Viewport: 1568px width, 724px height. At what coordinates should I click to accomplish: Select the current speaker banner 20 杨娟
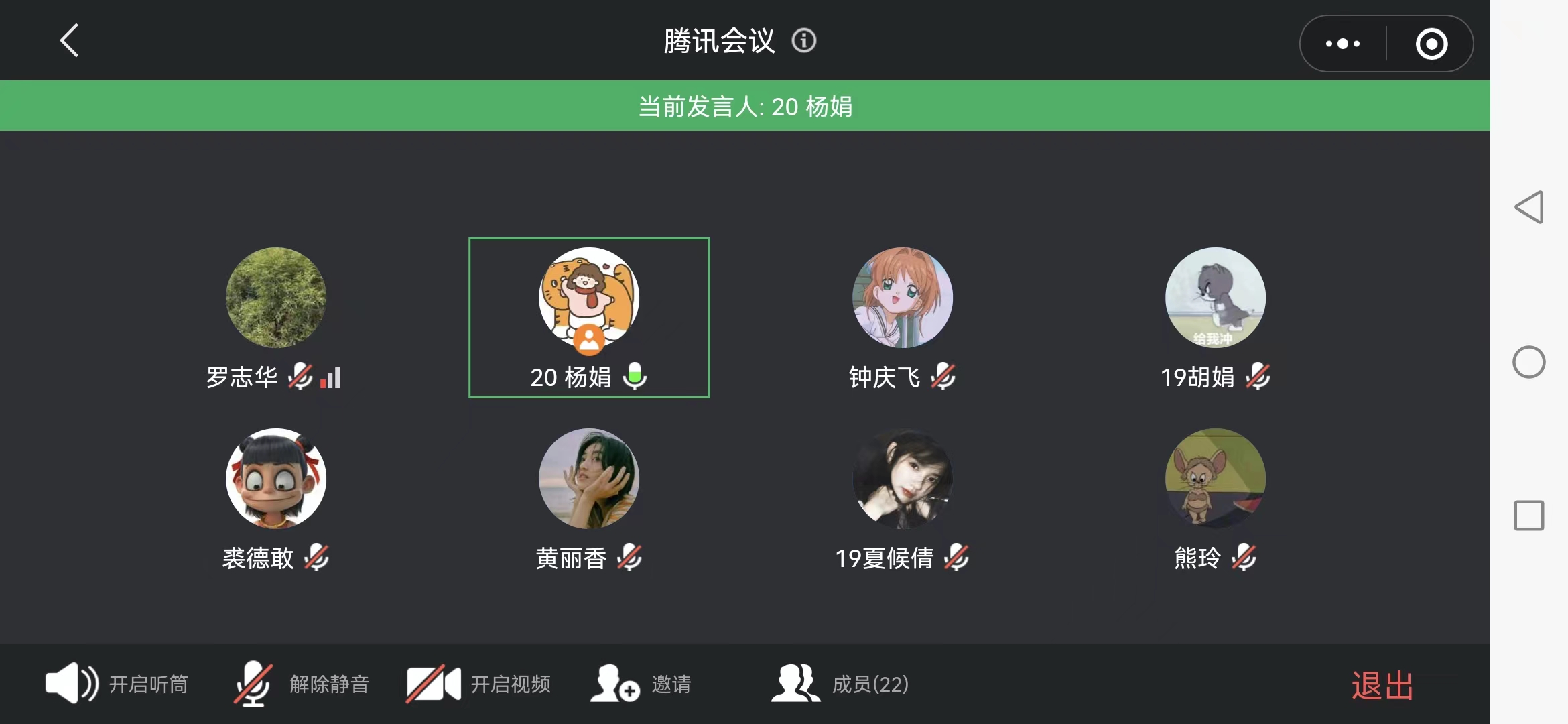point(745,106)
